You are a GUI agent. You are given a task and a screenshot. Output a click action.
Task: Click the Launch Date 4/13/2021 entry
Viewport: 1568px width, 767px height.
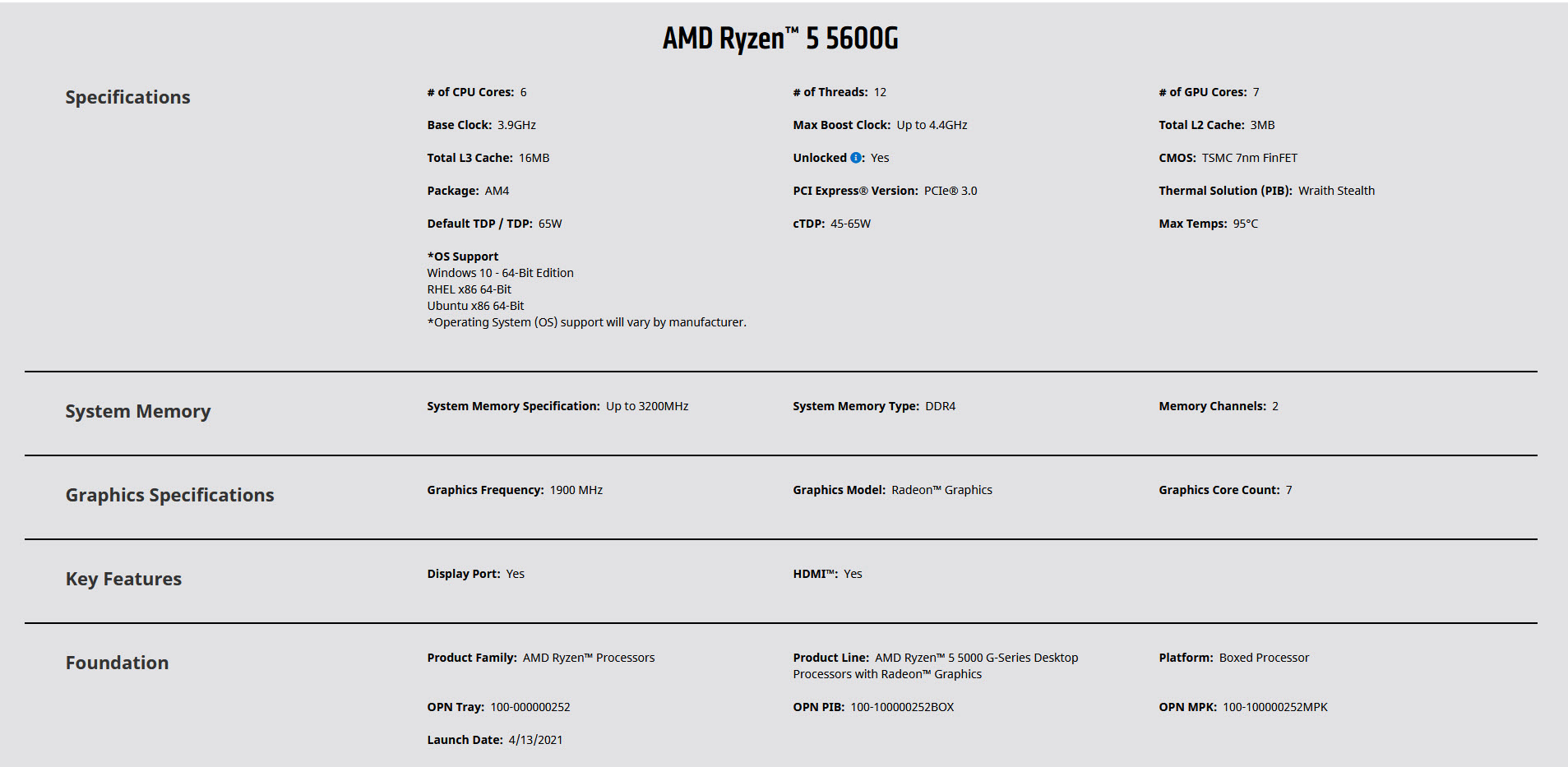pos(495,740)
